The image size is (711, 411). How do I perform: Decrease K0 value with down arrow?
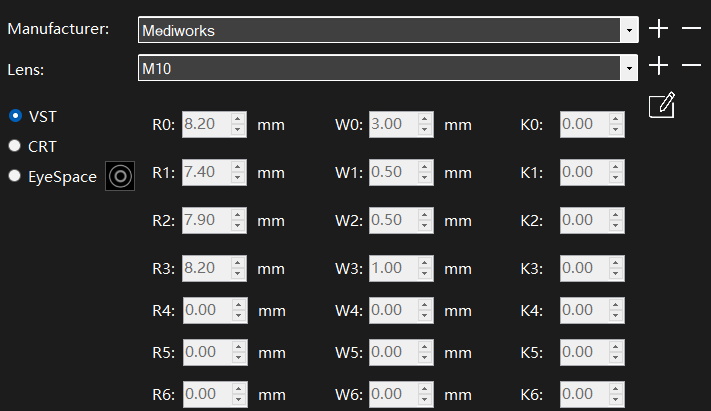(616, 131)
